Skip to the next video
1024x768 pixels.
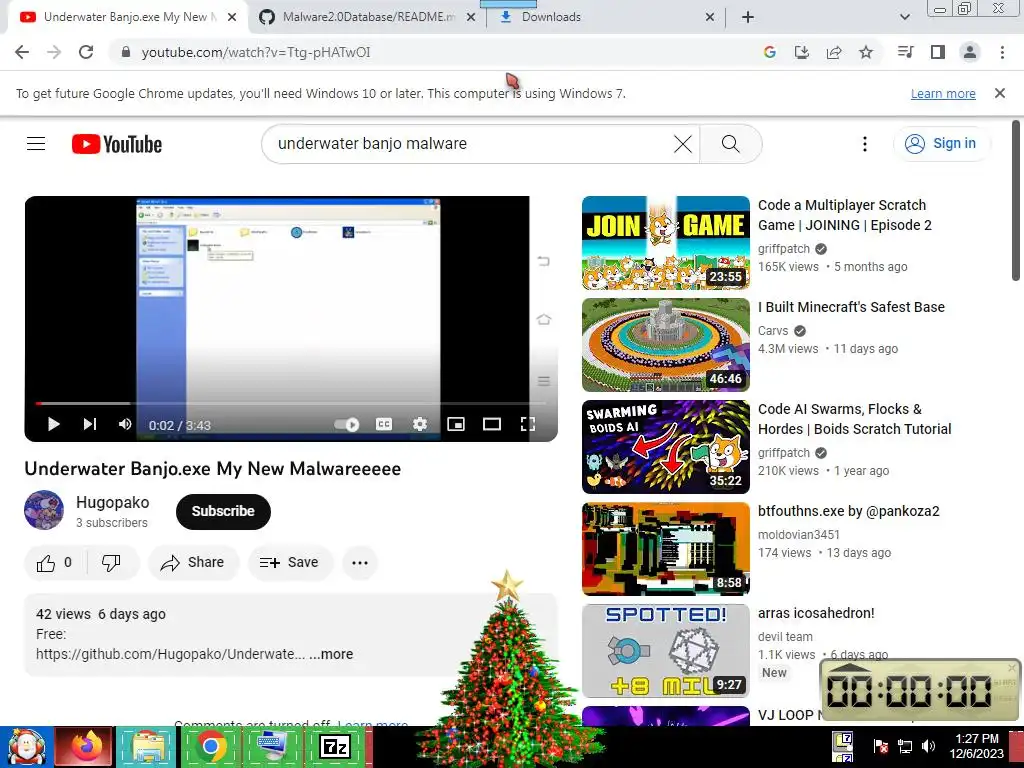tap(90, 424)
